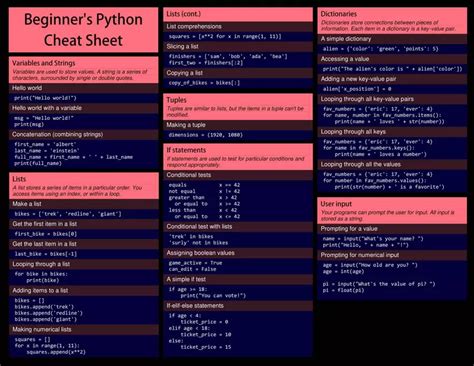Select the last_bike = bikes[-1] code line
474x366 pixels.
click(x=46, y=254)
